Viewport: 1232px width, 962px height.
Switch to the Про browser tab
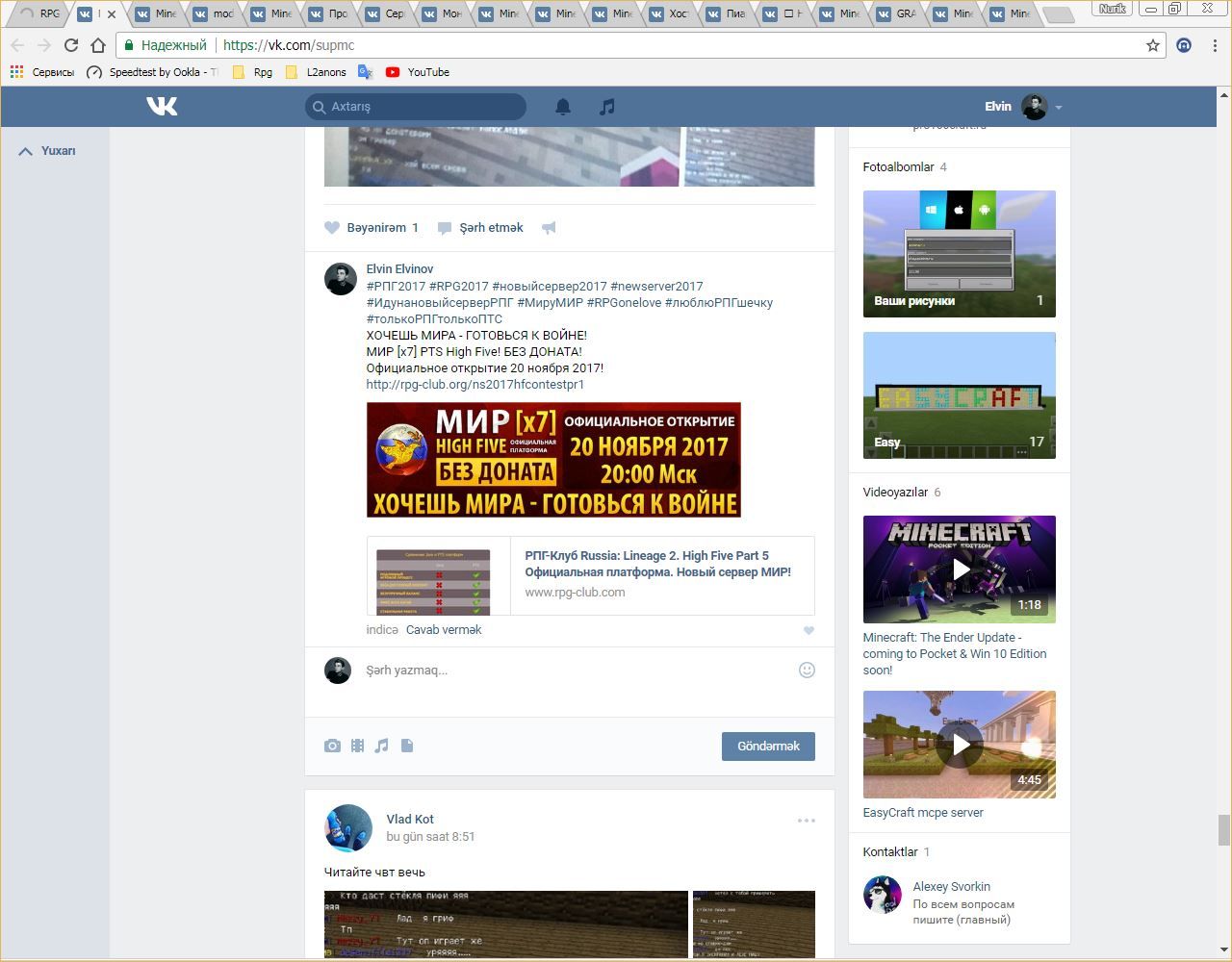(x=327, y=13)
